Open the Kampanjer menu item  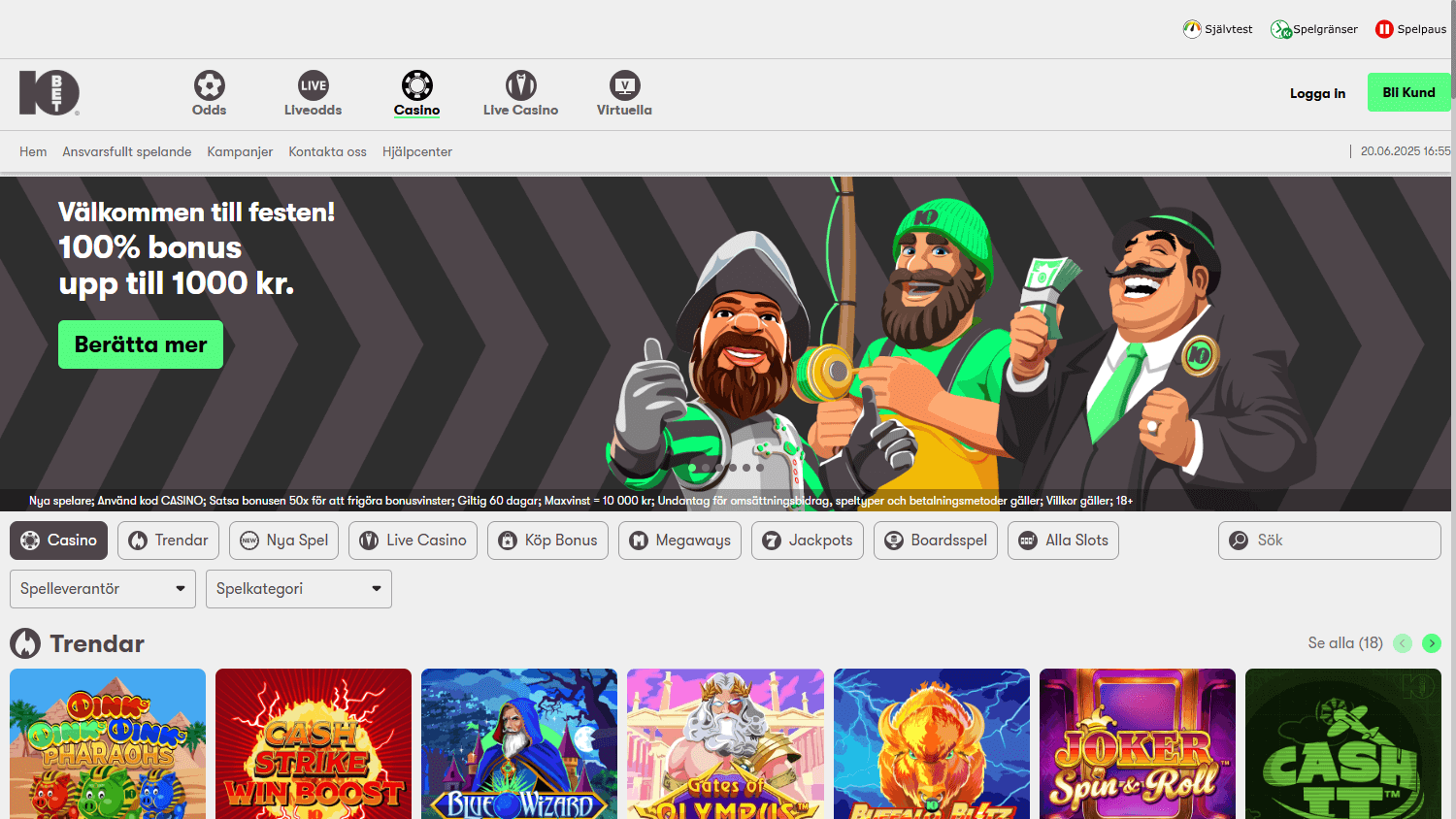pos(240,151)
